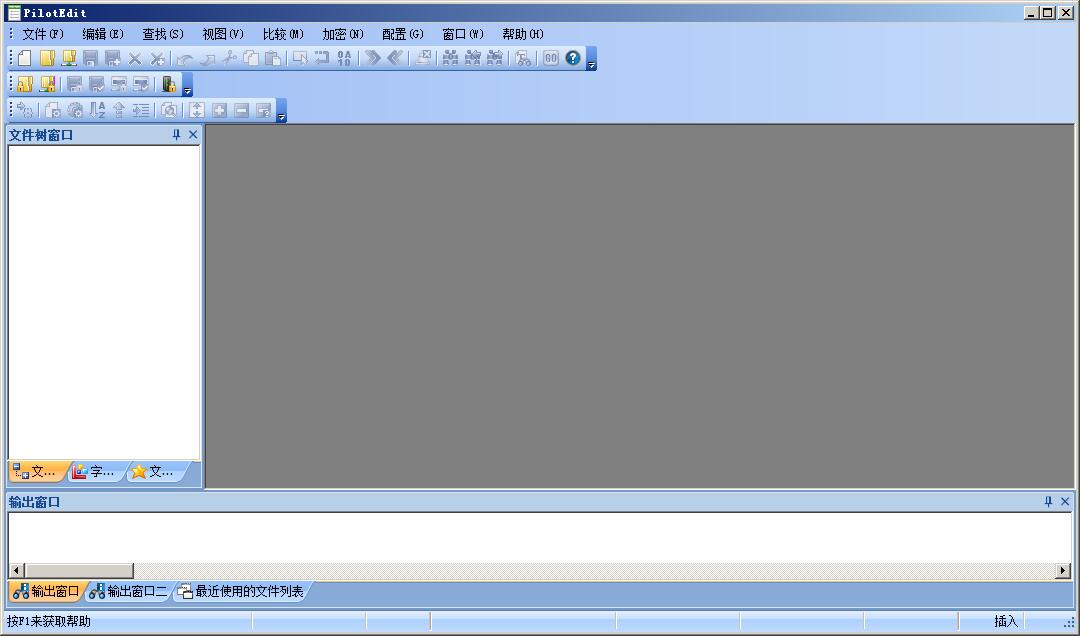Click the plus expand icon in third toolbar
Viewport: 1080px width, 636px height.
(219, 110)
